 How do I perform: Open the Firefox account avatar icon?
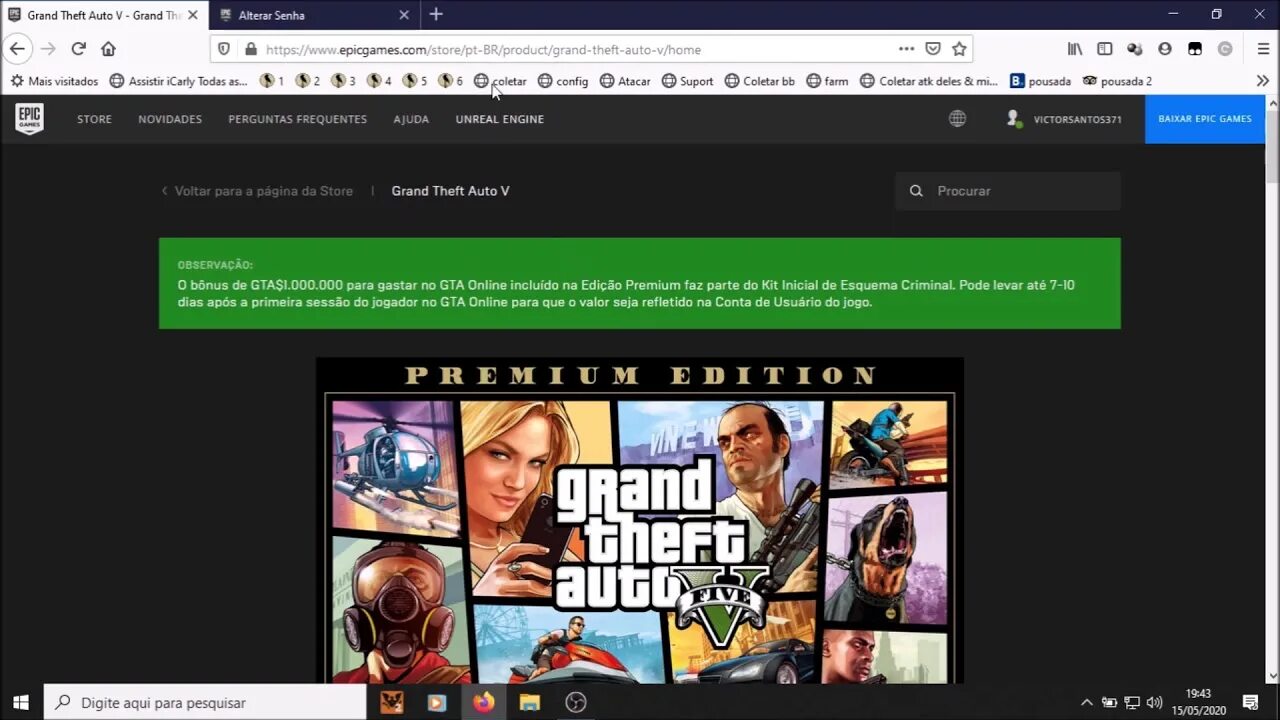pos(1165,49)
